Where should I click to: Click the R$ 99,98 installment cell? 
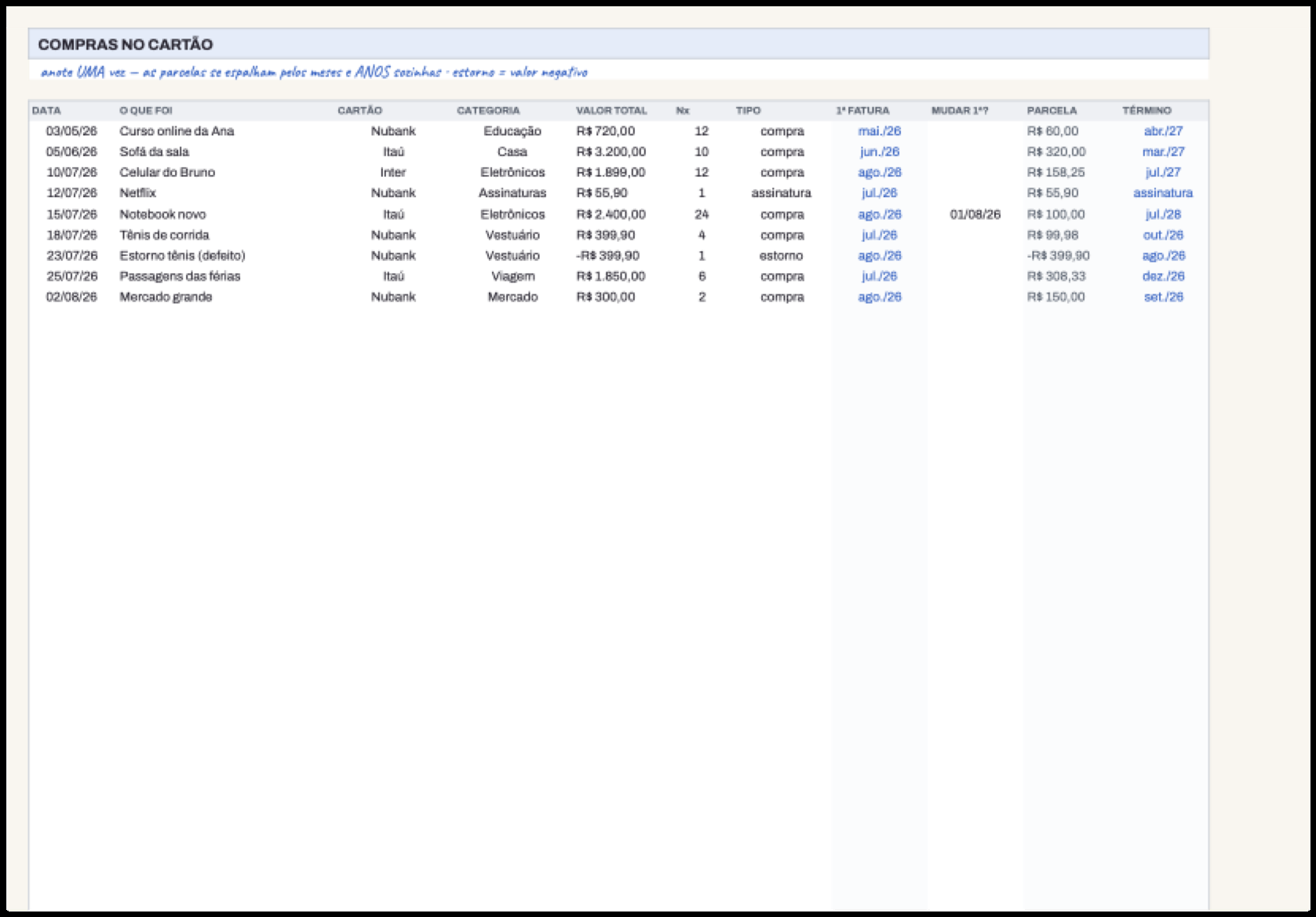point(1052,235)
